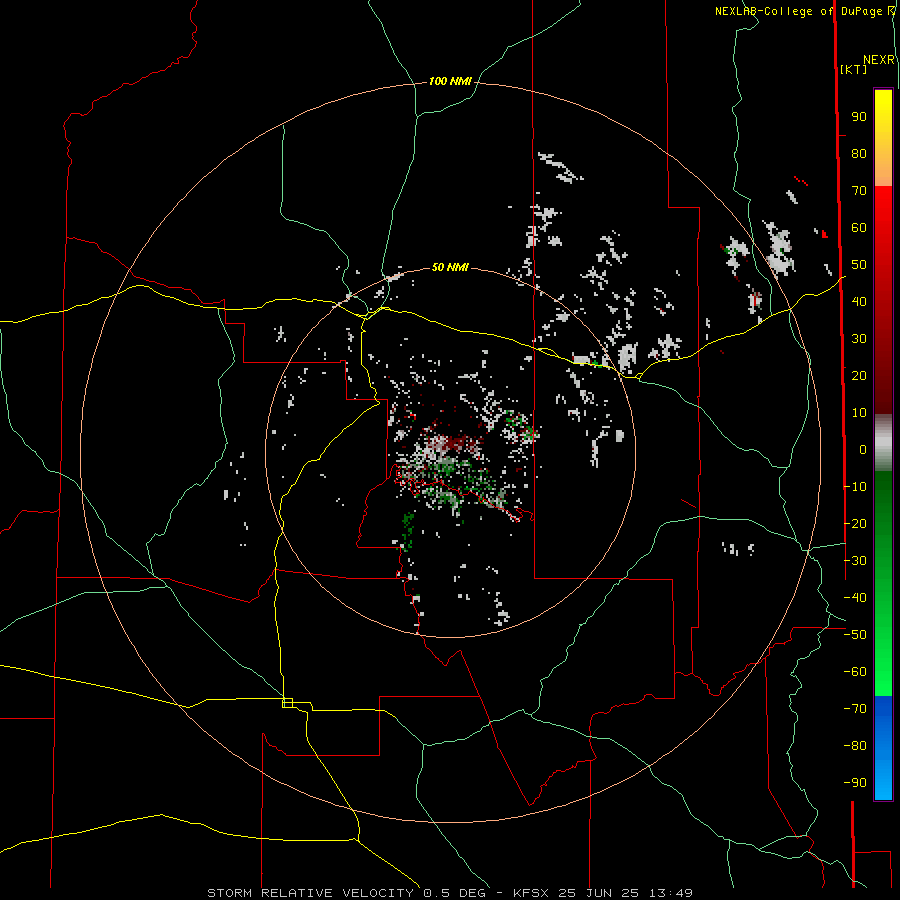This screenshot has height=900, width=900.
Task: Click the 10 value on velocity scale
Action: (859, 413)
